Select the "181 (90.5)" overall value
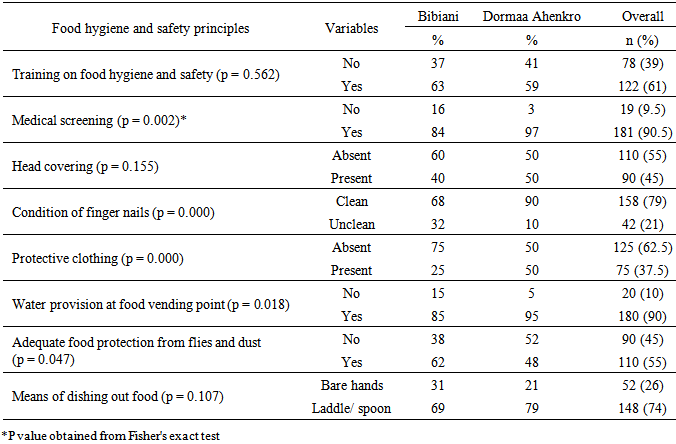 point(630,133)
